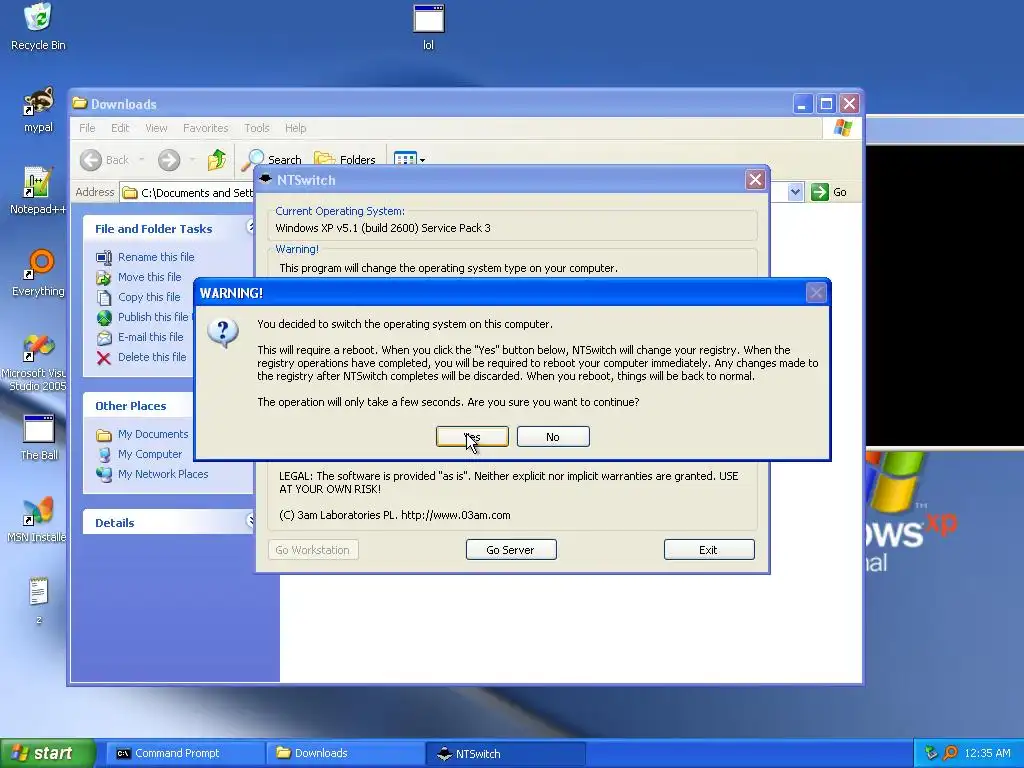Confirm with the Yes button
The width and height of the screenshot is (1024, 768).
tap(472, 437)
